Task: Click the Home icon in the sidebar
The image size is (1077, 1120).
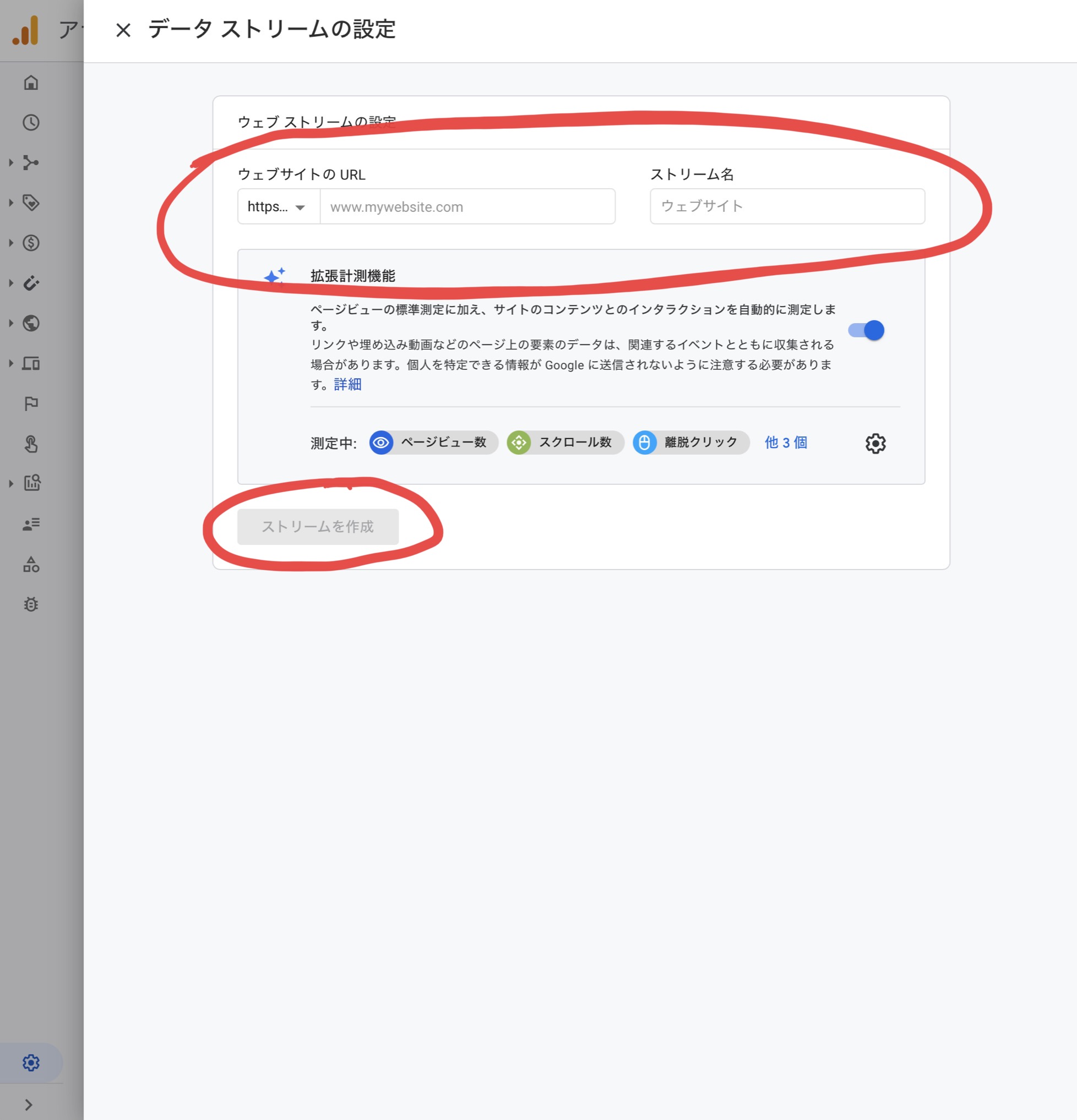Action: click(x=31, y=83)
